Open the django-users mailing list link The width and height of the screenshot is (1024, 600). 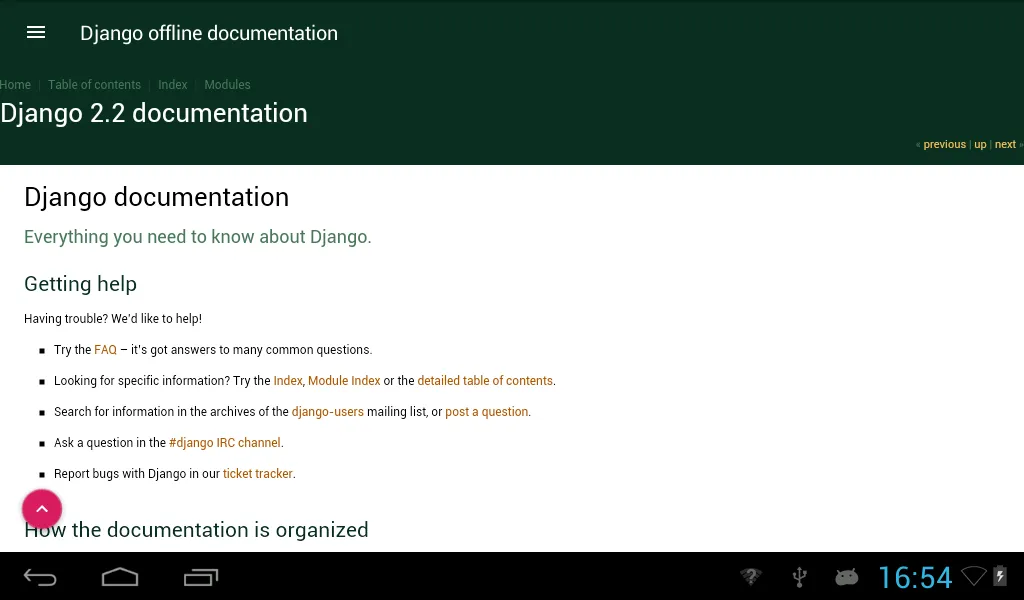tap(328, 412)
